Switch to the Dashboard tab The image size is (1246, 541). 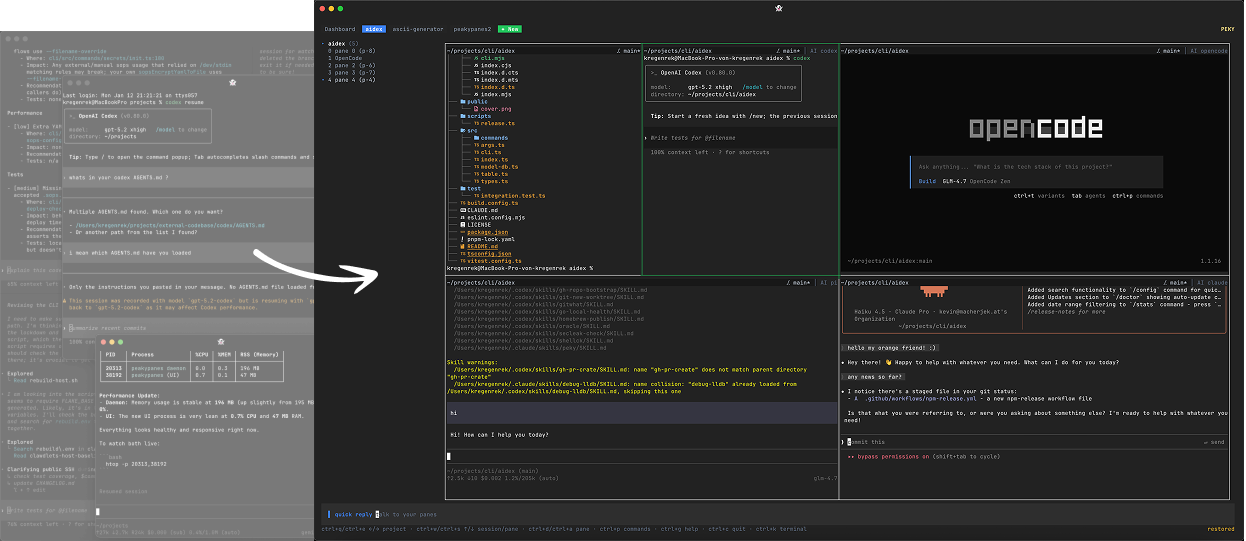pos(340,30)
